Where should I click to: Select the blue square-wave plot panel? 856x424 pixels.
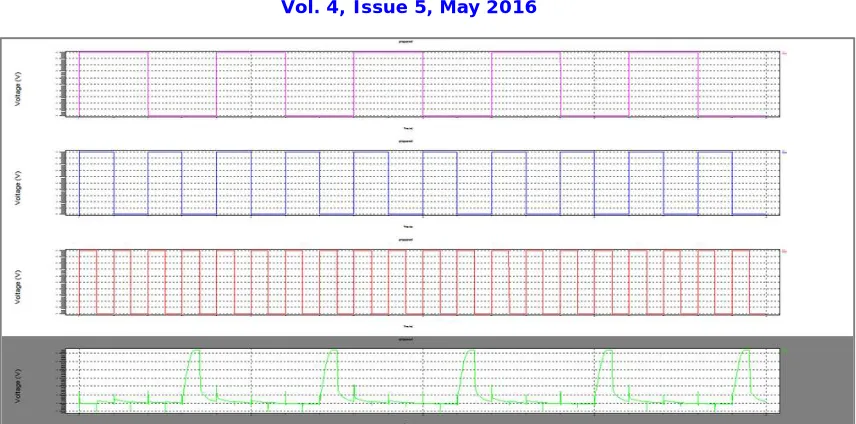(x=423, y=183)
